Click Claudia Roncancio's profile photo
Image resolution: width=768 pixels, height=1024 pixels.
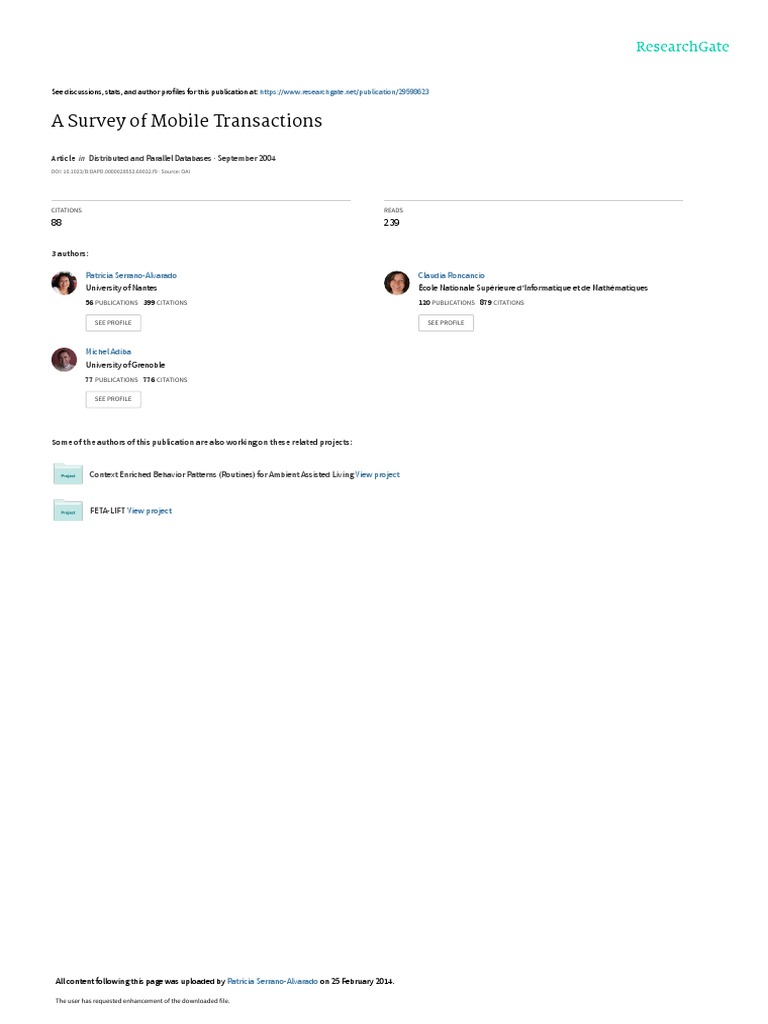click(x=396, y=283)
